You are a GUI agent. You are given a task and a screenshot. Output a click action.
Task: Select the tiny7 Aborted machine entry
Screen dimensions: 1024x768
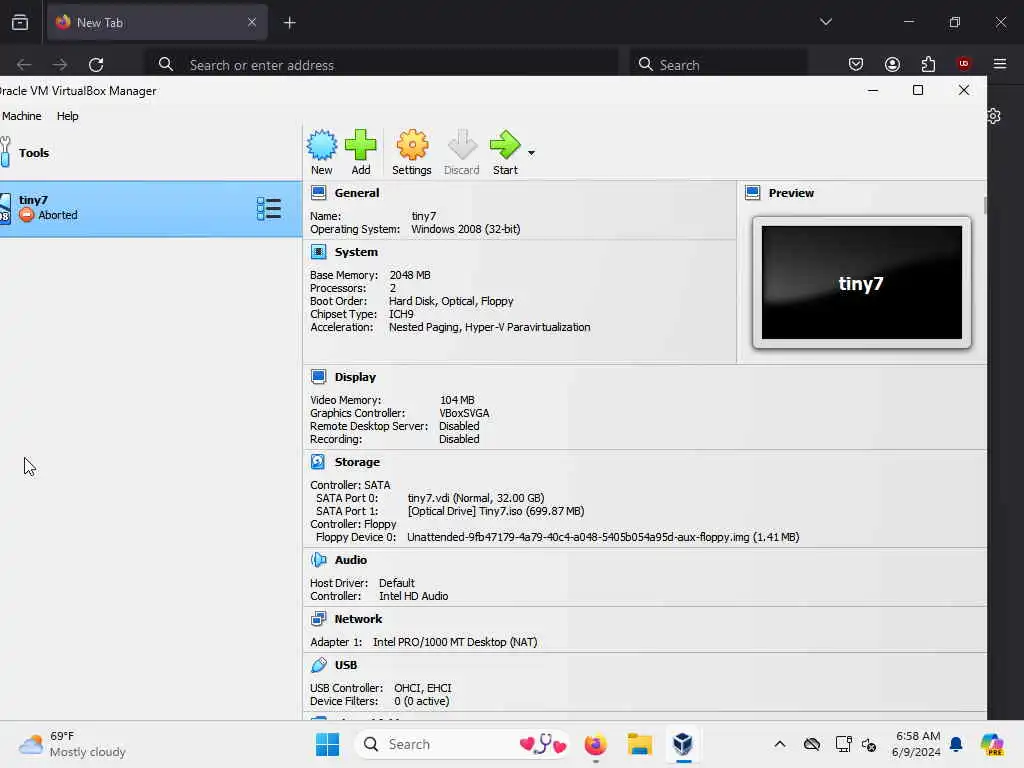(x=151, y=209)
